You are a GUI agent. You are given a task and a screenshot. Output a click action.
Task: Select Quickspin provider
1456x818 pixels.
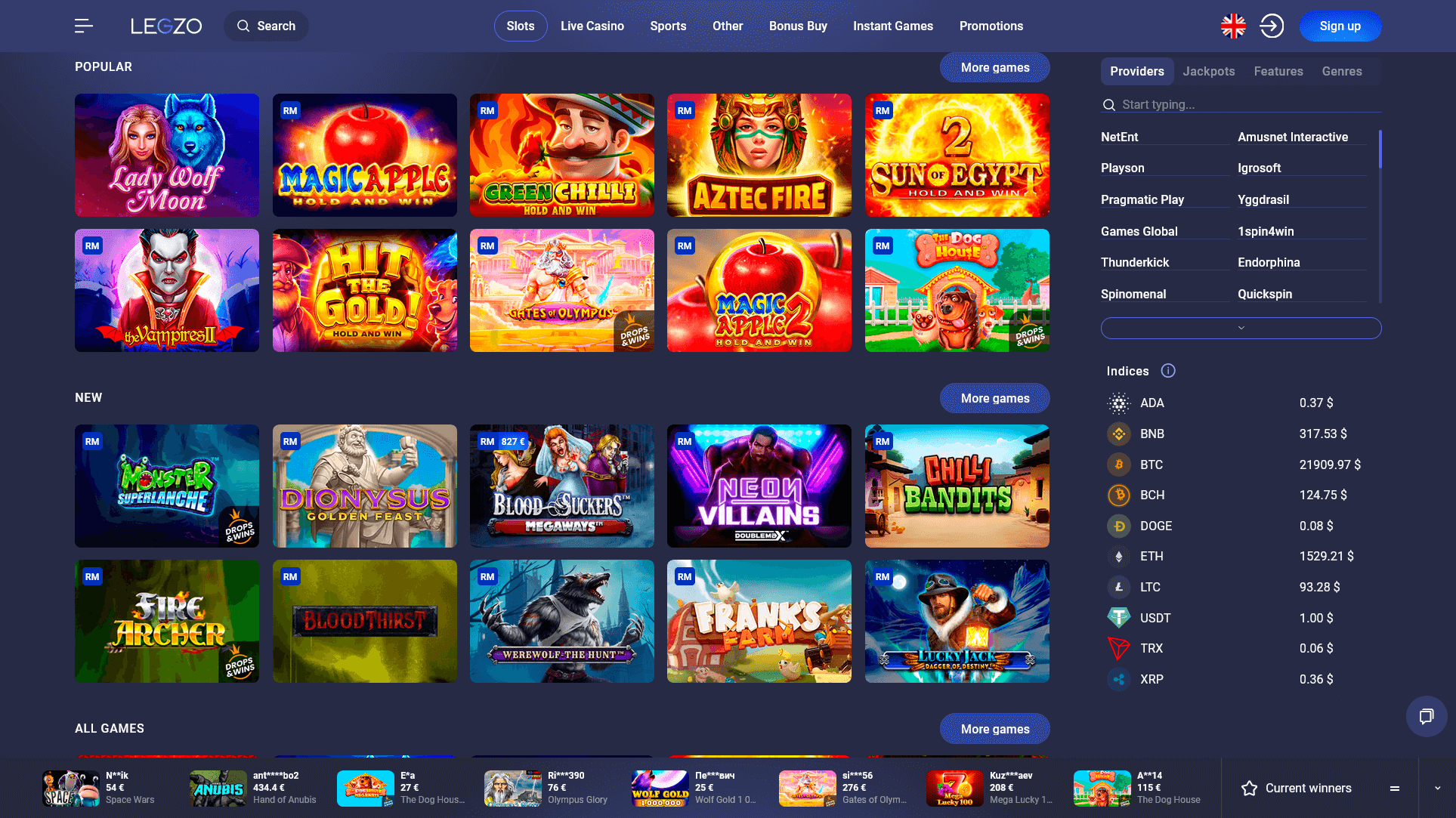click(x=1265, y=295)
